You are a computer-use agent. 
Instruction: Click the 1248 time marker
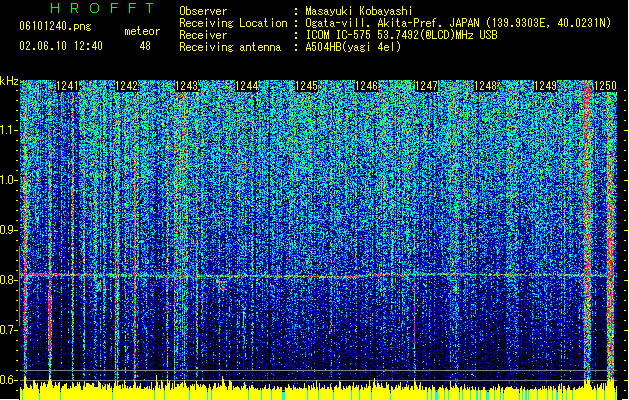coord(486,86)
